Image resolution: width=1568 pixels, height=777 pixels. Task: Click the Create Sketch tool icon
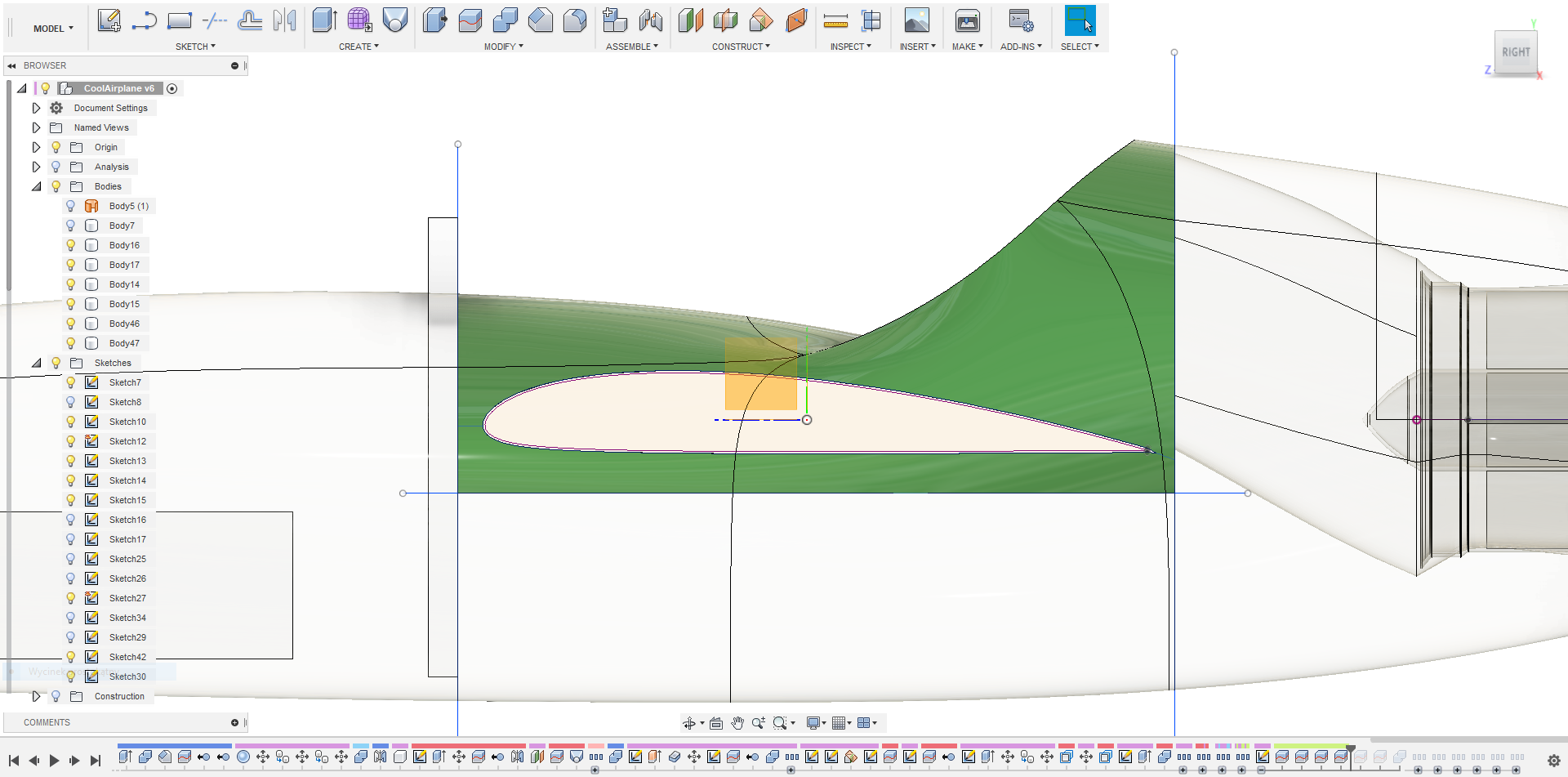109,20
